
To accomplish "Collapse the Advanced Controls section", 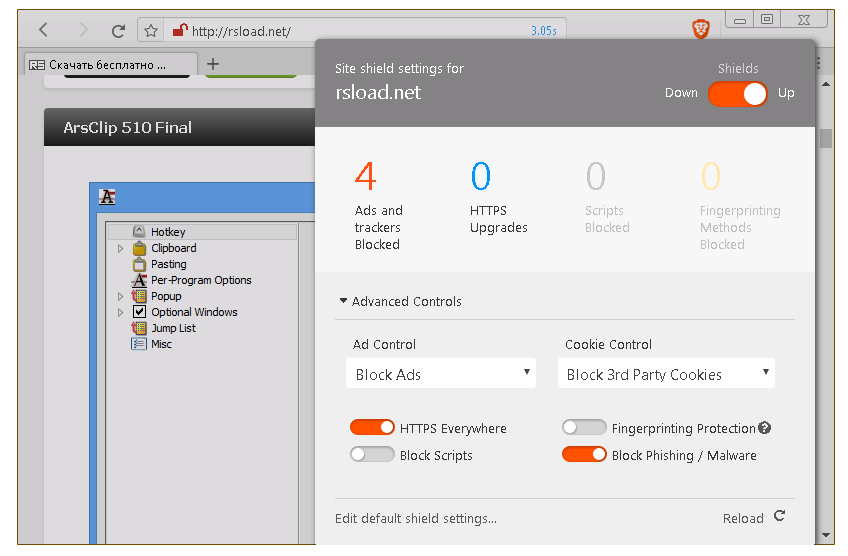I will tap(401, 301).
